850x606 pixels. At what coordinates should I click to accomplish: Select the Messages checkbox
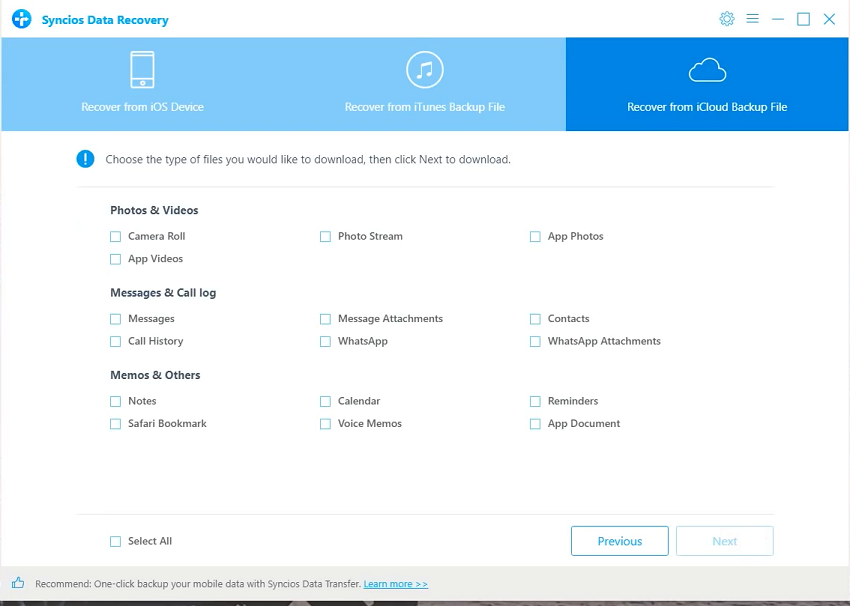pos(115,319)
